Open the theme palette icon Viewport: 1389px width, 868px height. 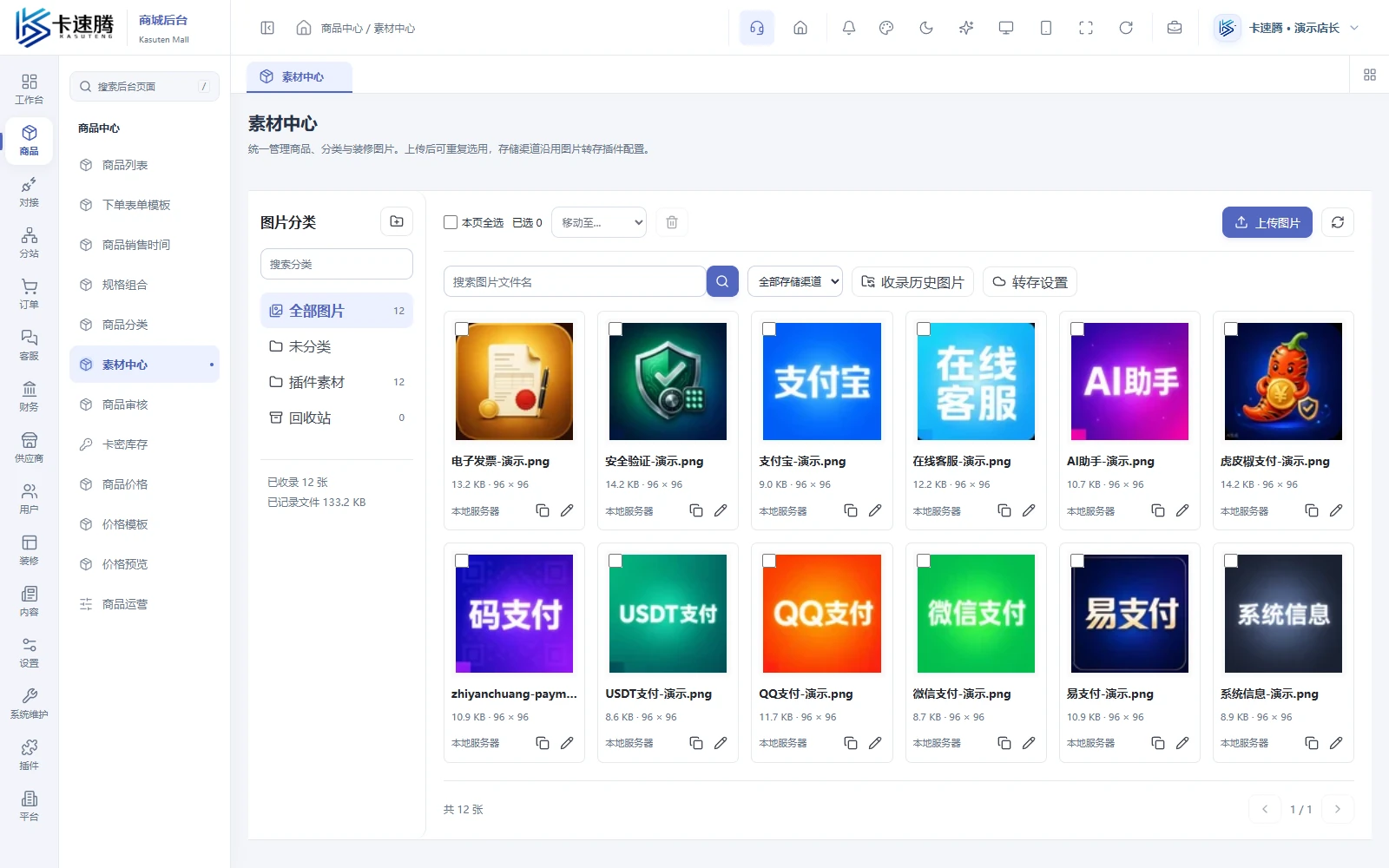point(886,28)
